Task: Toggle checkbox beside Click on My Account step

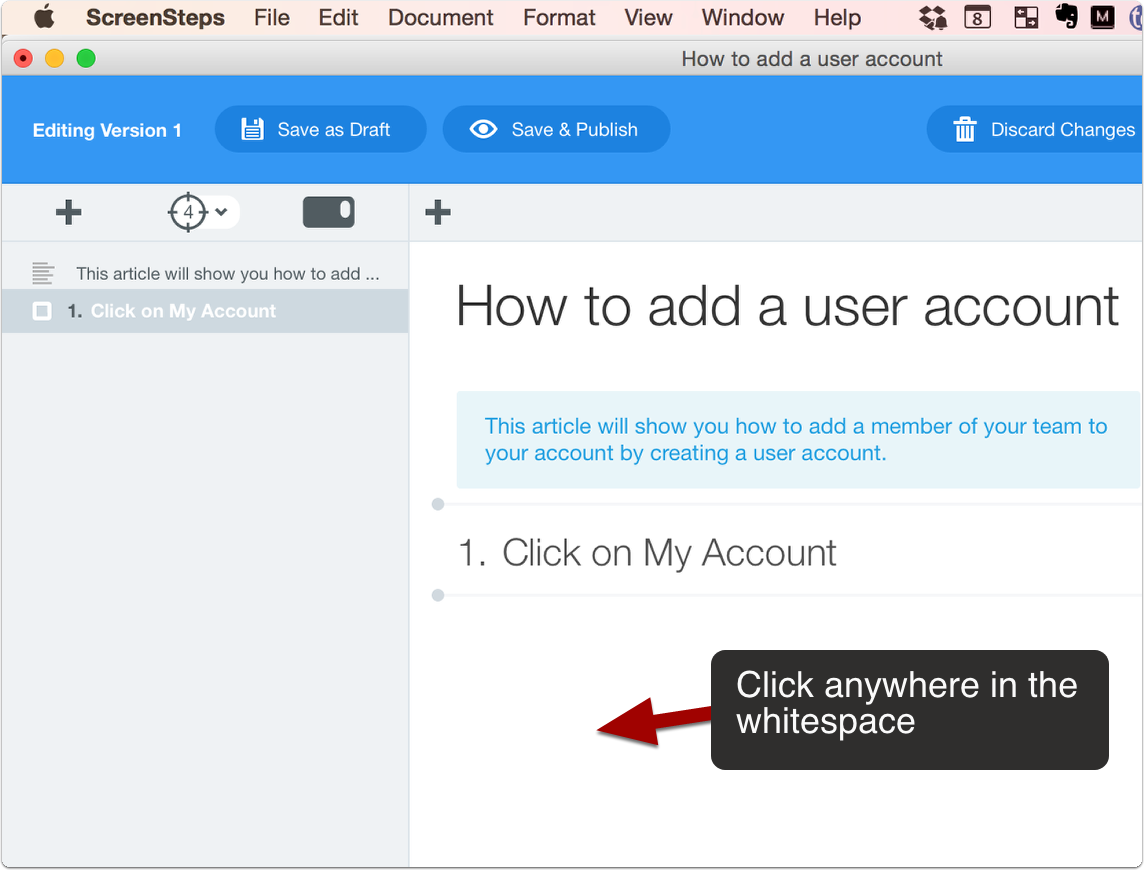Action: 42,312
